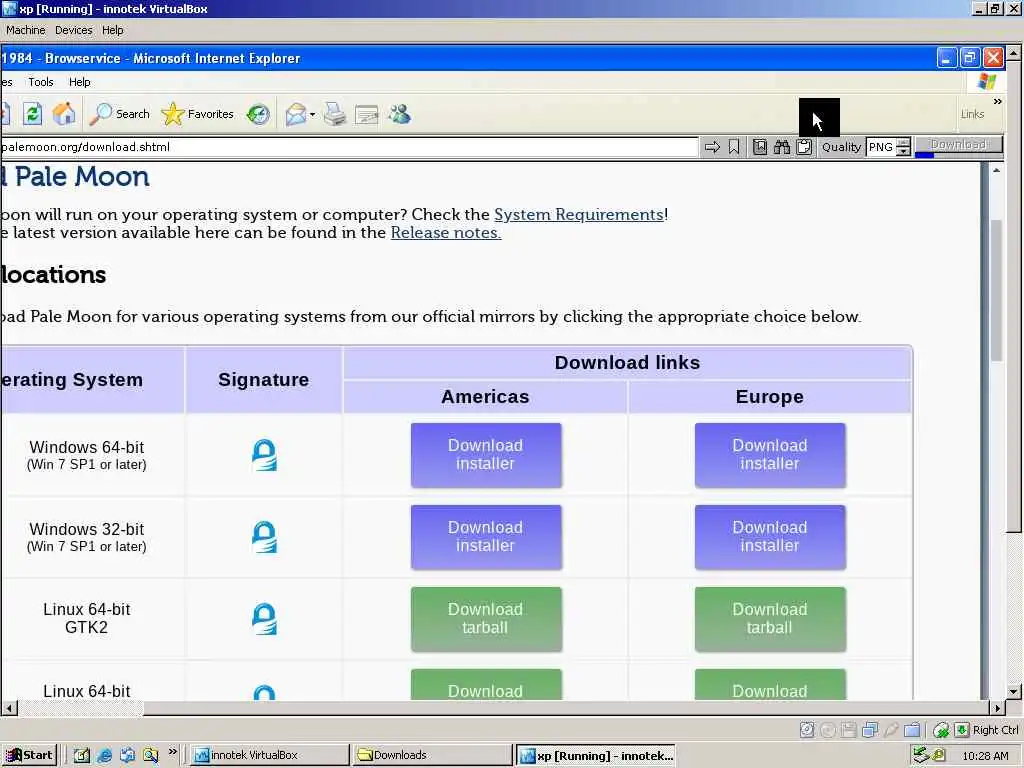Click the Print icon

point(335,114)
